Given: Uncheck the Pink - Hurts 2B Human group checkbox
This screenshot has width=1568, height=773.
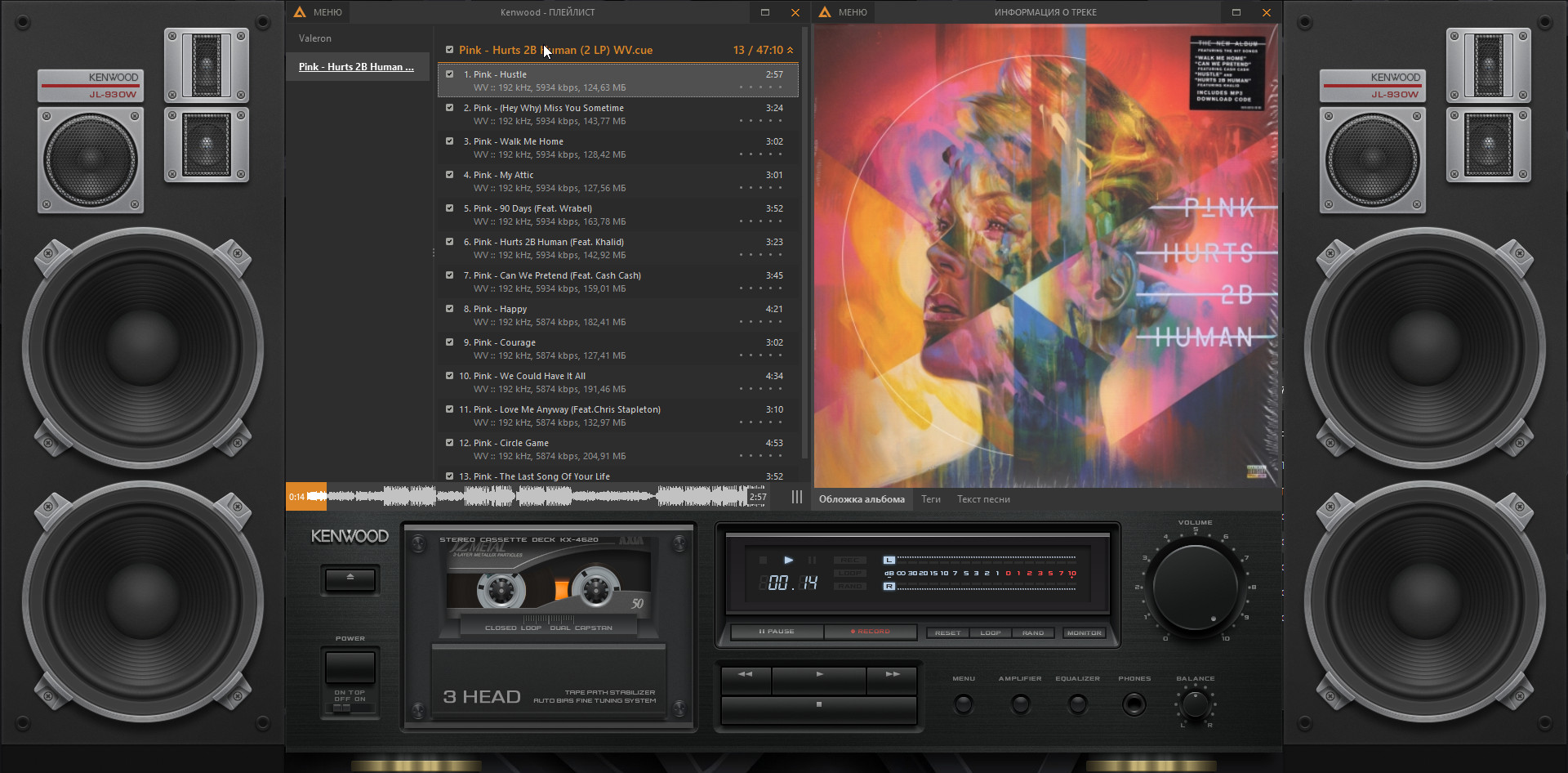Looking at the screenshot, I should (449, 50).
